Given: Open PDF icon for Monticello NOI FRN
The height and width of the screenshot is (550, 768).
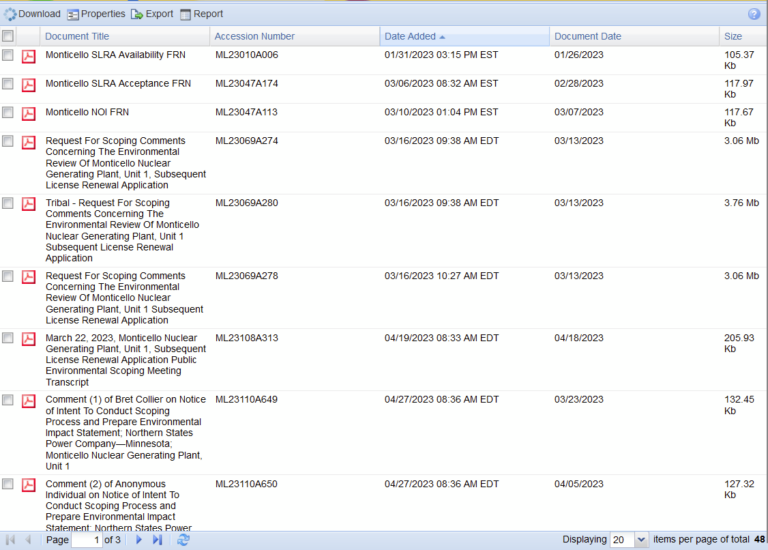Looking at the screenshot, I should 29,114.
